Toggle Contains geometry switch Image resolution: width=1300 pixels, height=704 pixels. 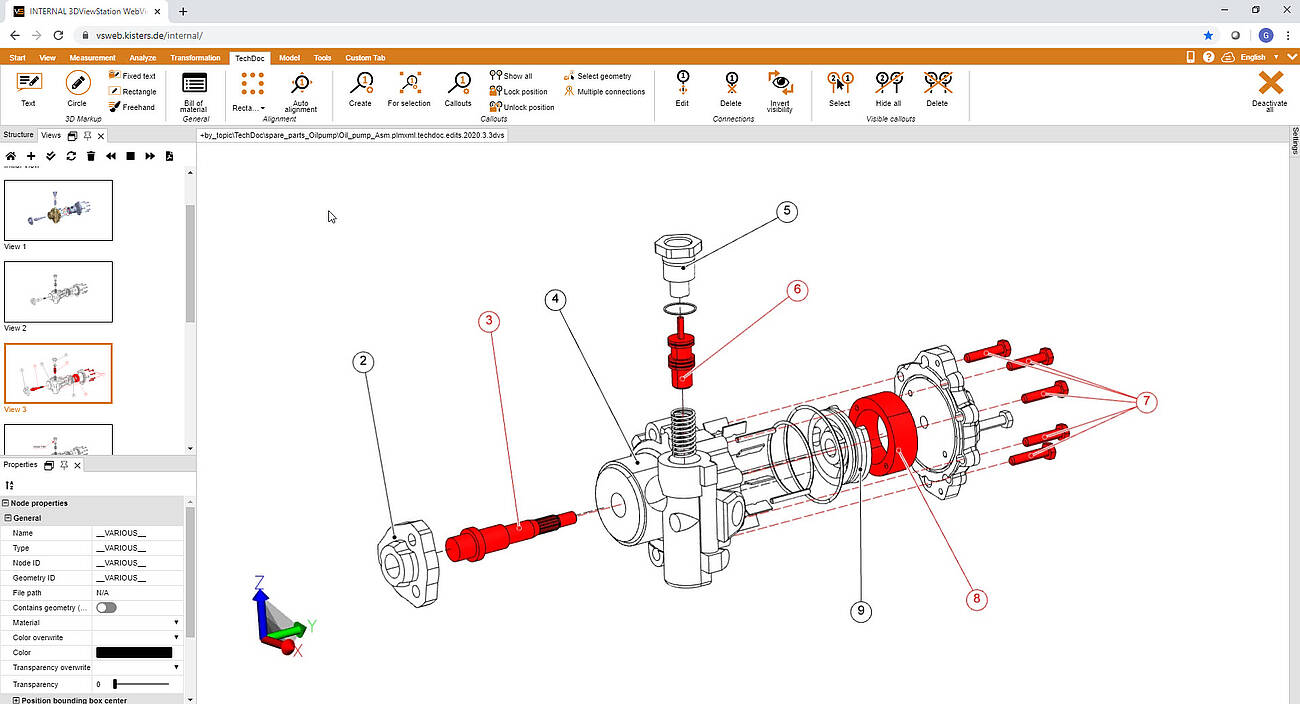coord(106,608)
